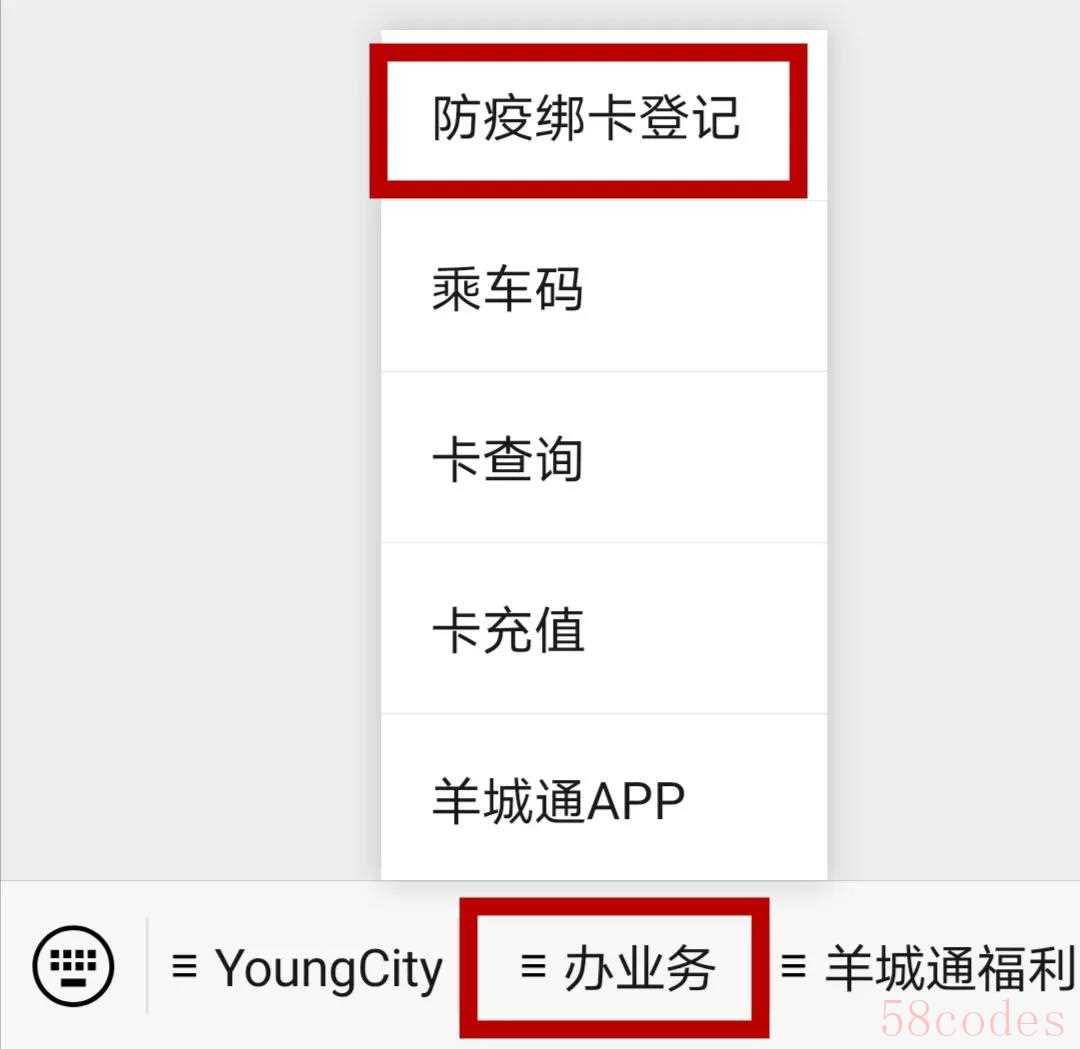
Task: Click the red highlight border around 防疫绑卡登记
Action: 588,52
